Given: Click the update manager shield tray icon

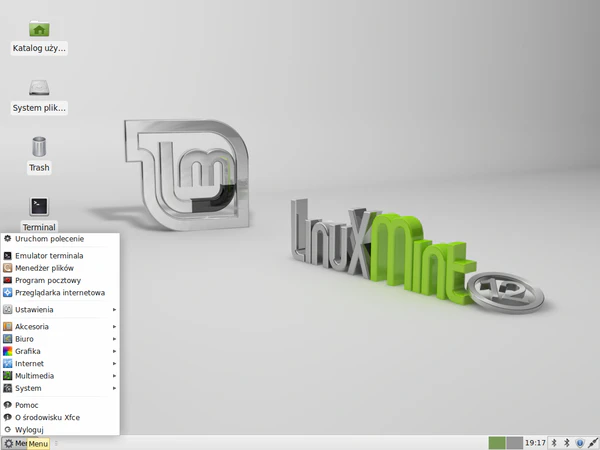Looking at the screenshot, I should coord(579,442).
